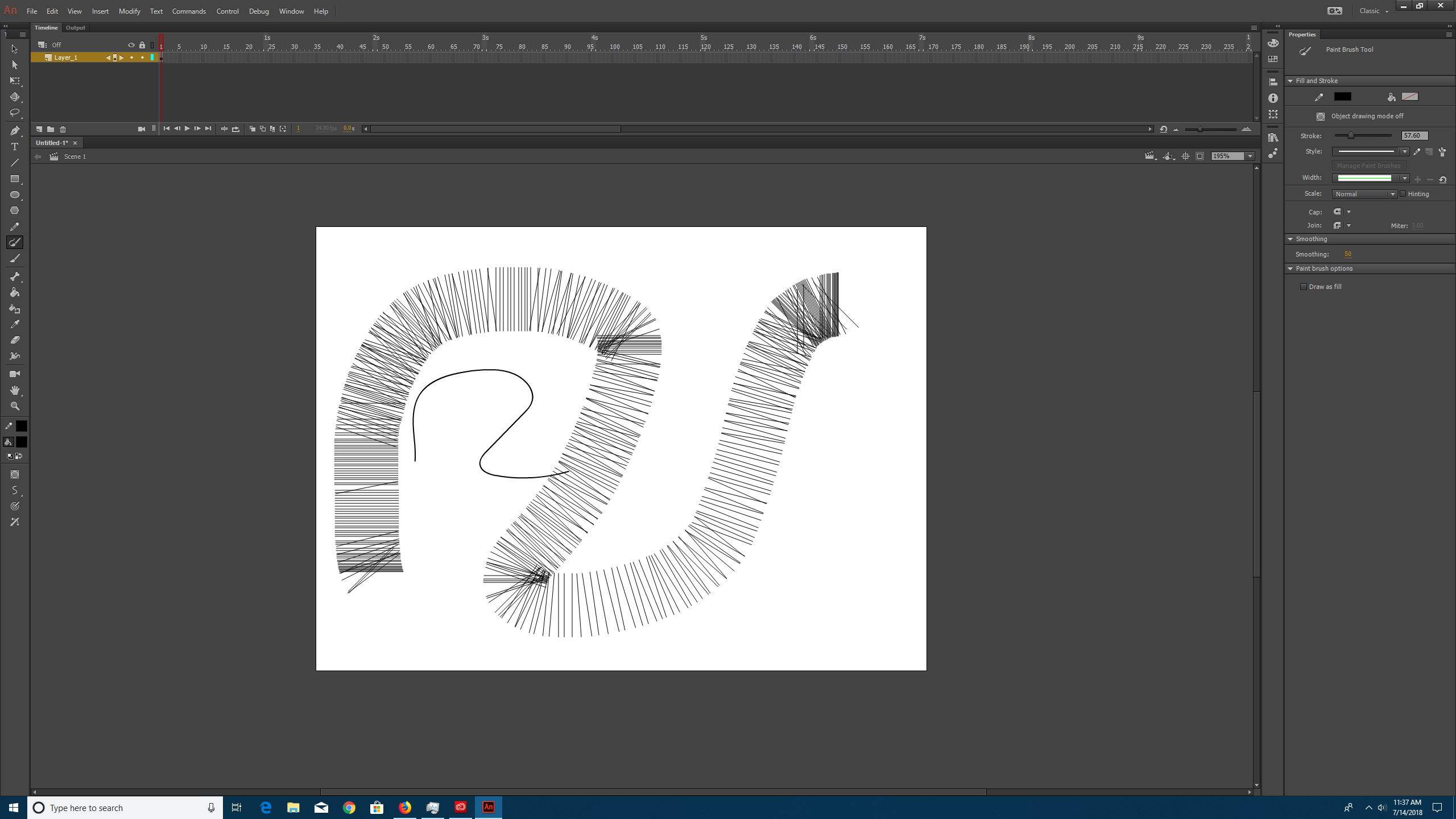Select the Pen tool

coord(15,131)
